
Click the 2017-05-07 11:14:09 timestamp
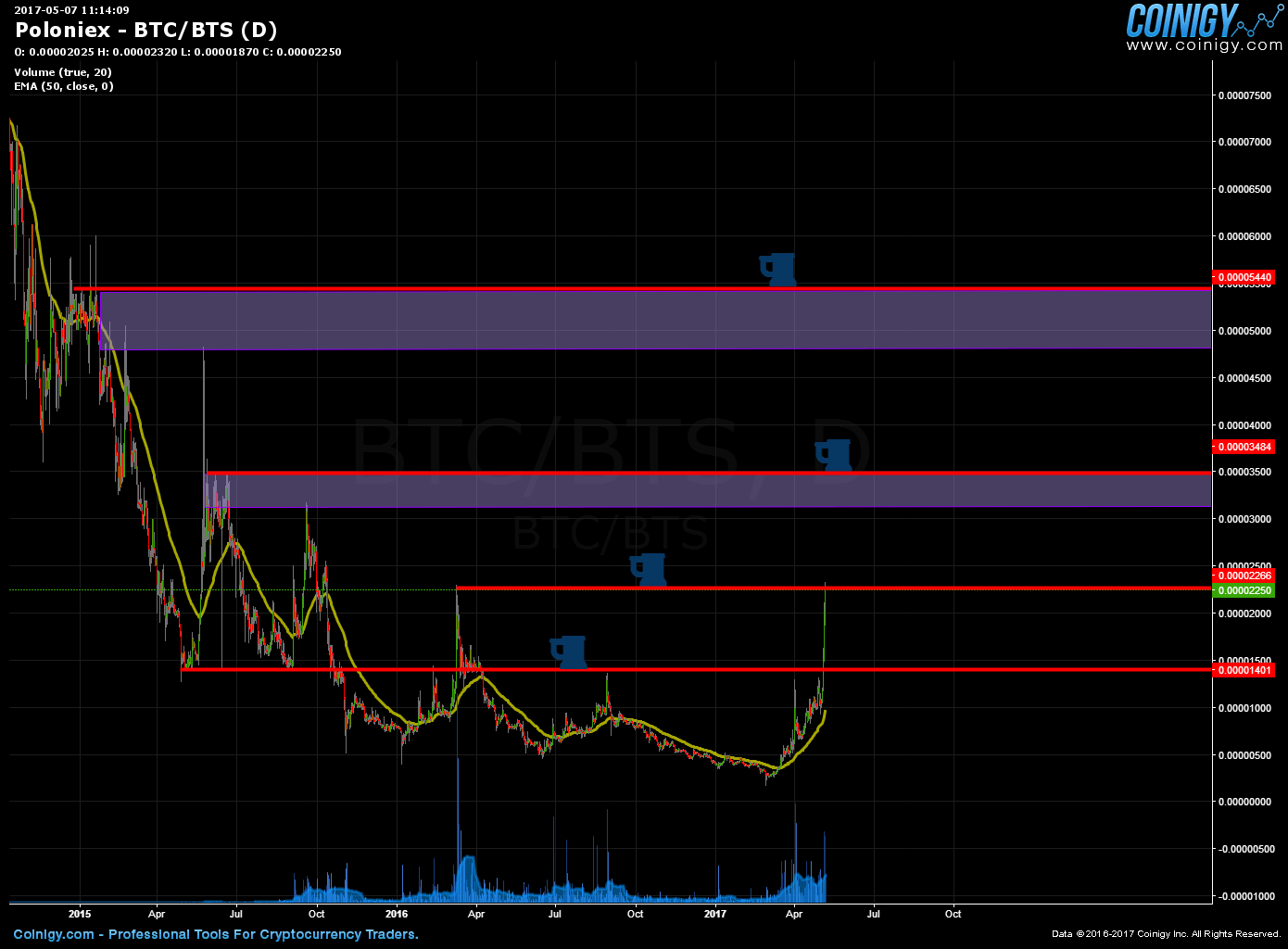[71, 10]
